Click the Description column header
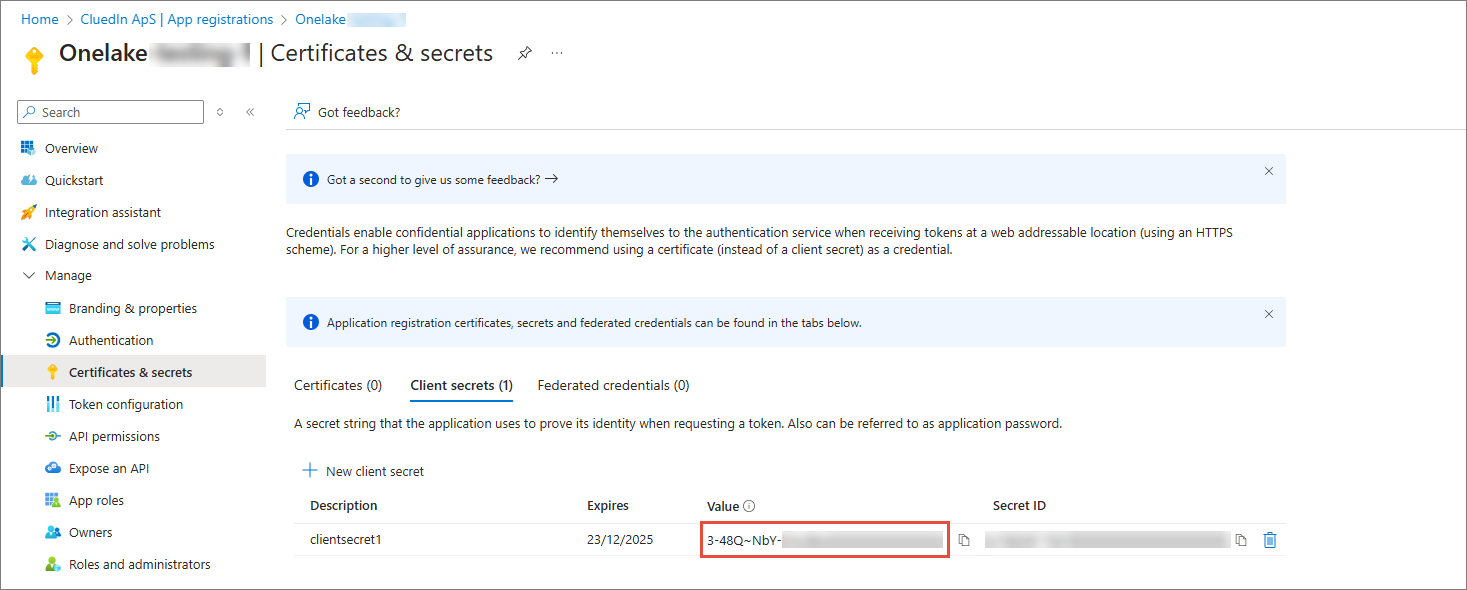Screen dimensions: 1467x590 click(344, 506)
